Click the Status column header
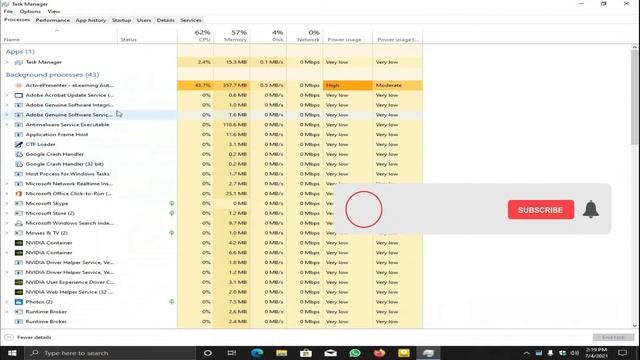 point(147,36)
